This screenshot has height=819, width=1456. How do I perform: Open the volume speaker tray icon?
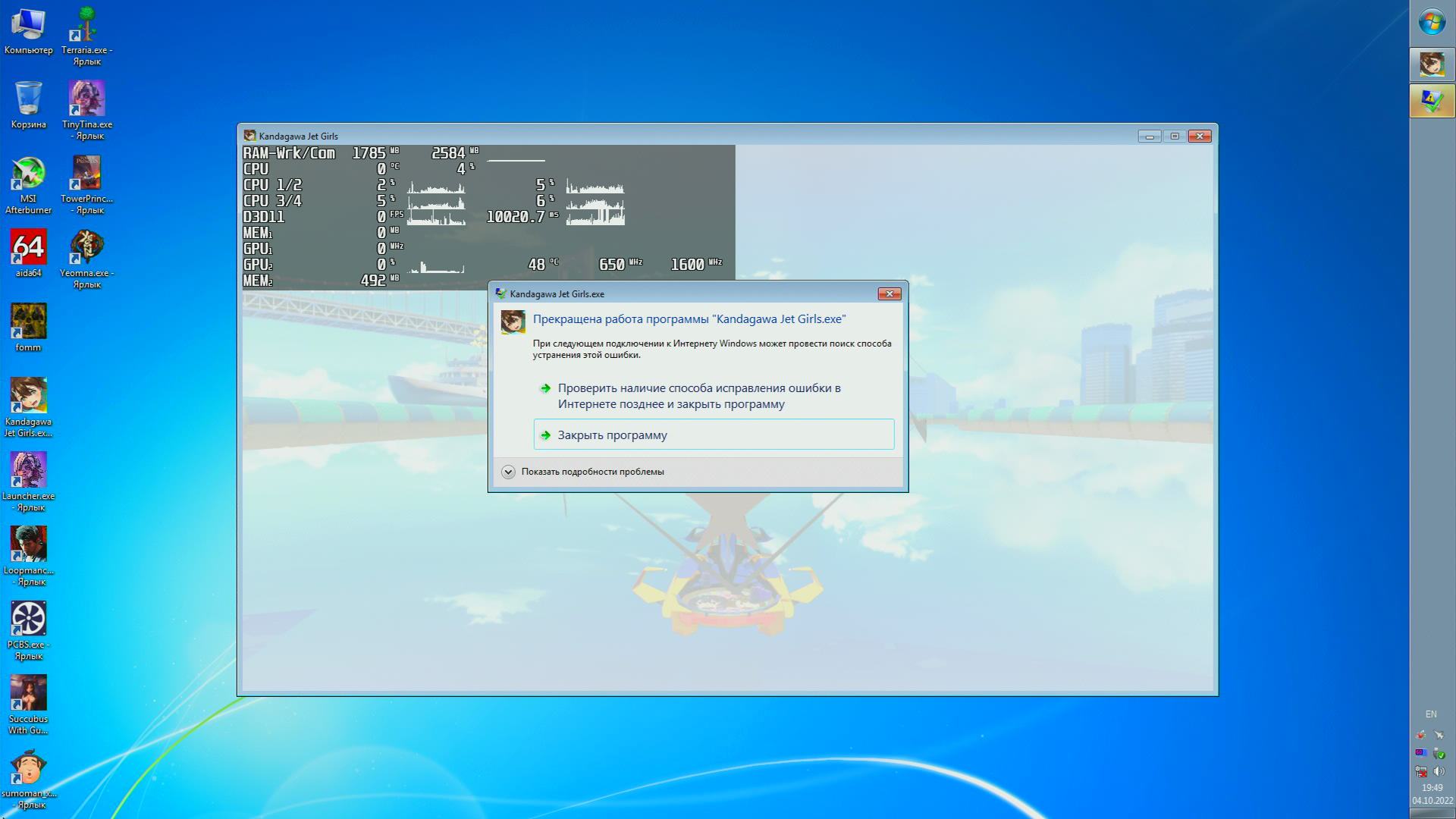pos(1439,771)
